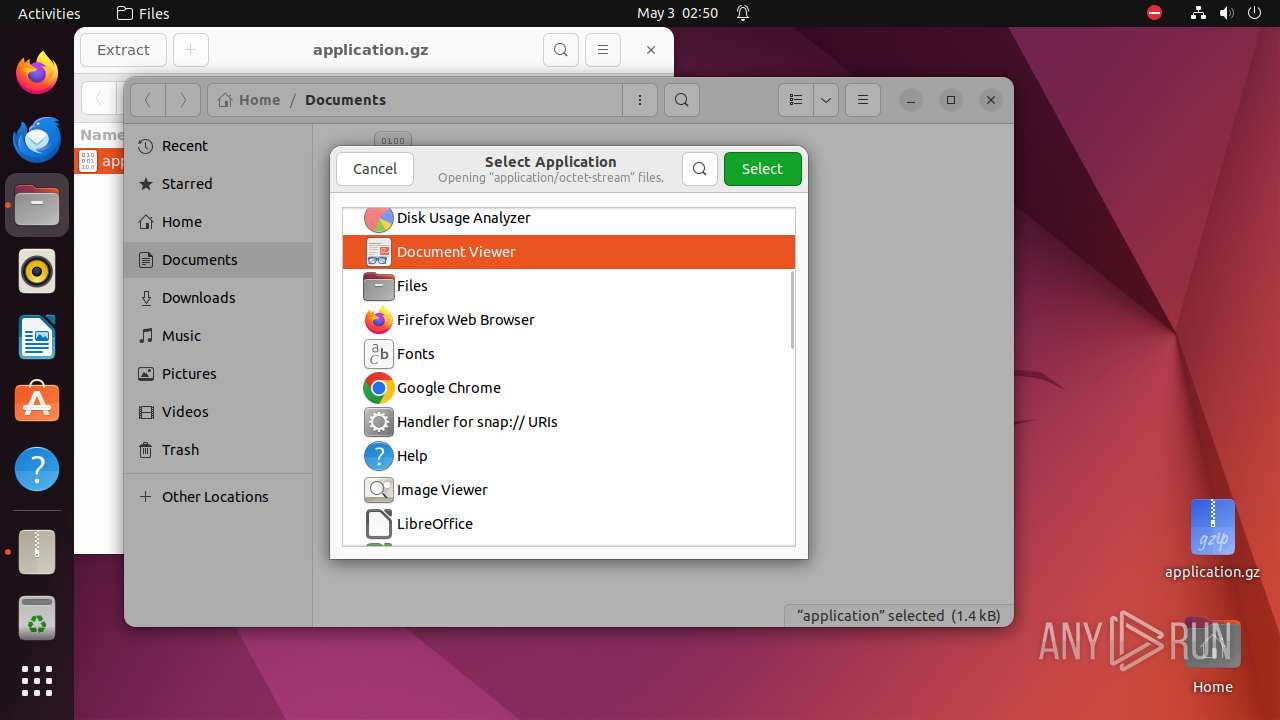Launch Firefox from the dock
This screenshot has height=720, width=1280.
pos(37,73)
